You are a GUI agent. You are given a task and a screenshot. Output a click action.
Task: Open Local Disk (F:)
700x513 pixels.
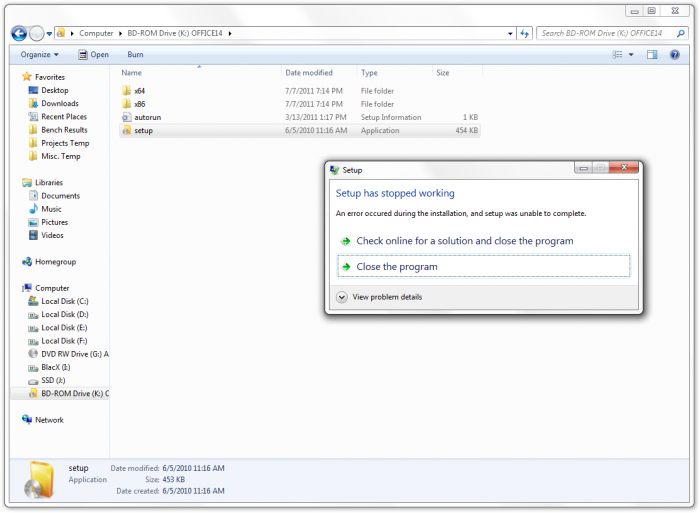64,341
